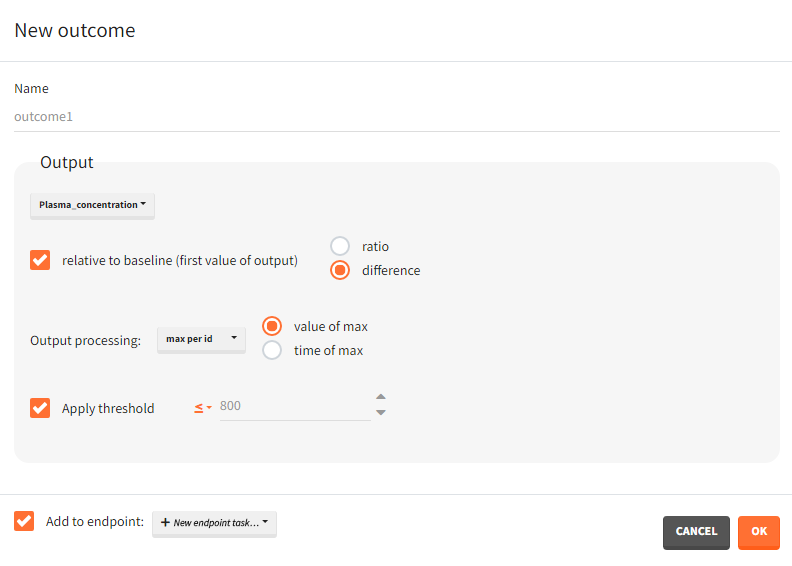Toggle the relative to baseline checkbox
Image resolution: width=792 pixels, height=566 pixels.
40,260
